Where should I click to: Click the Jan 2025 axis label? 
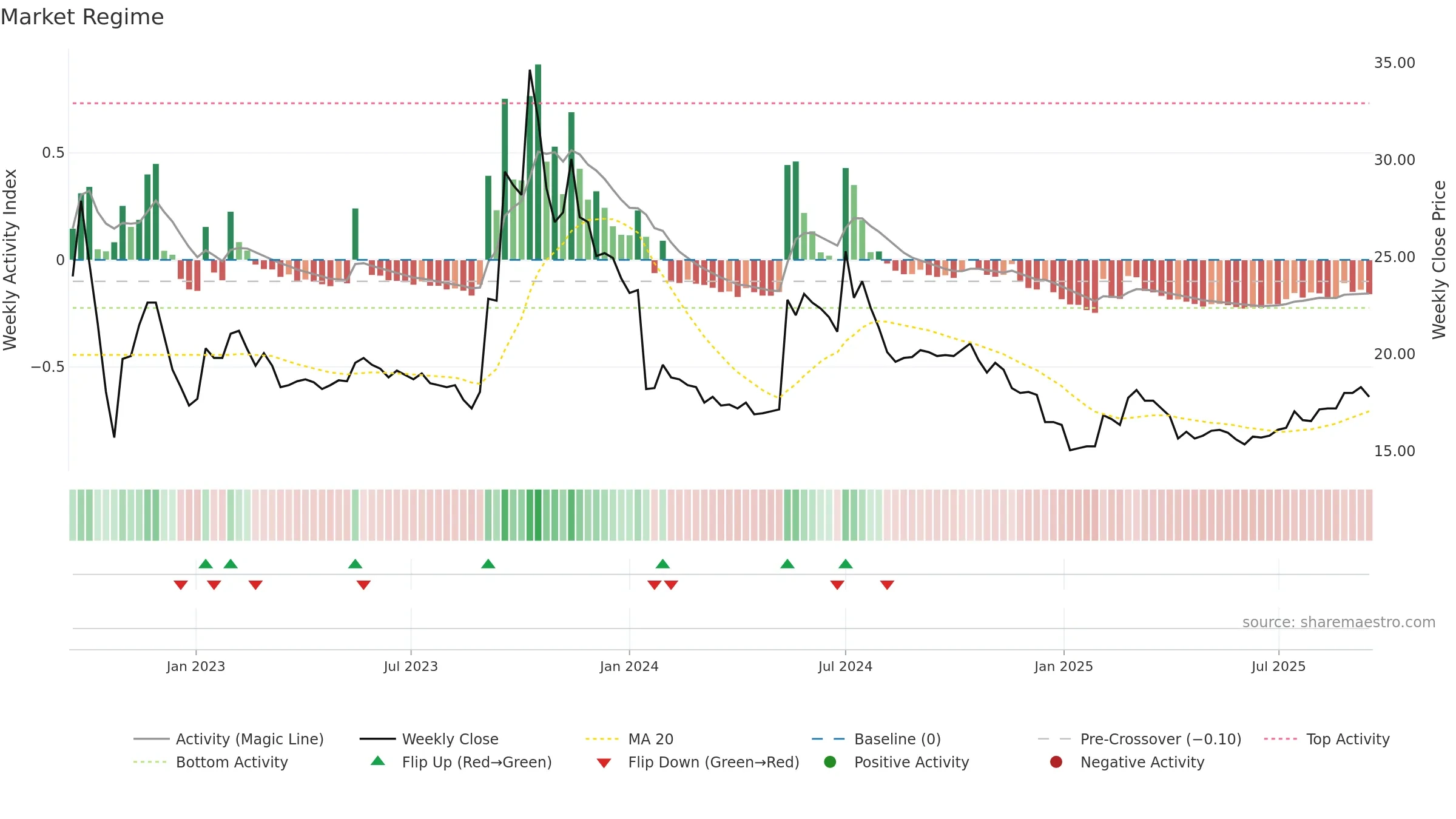(1063, 666)
